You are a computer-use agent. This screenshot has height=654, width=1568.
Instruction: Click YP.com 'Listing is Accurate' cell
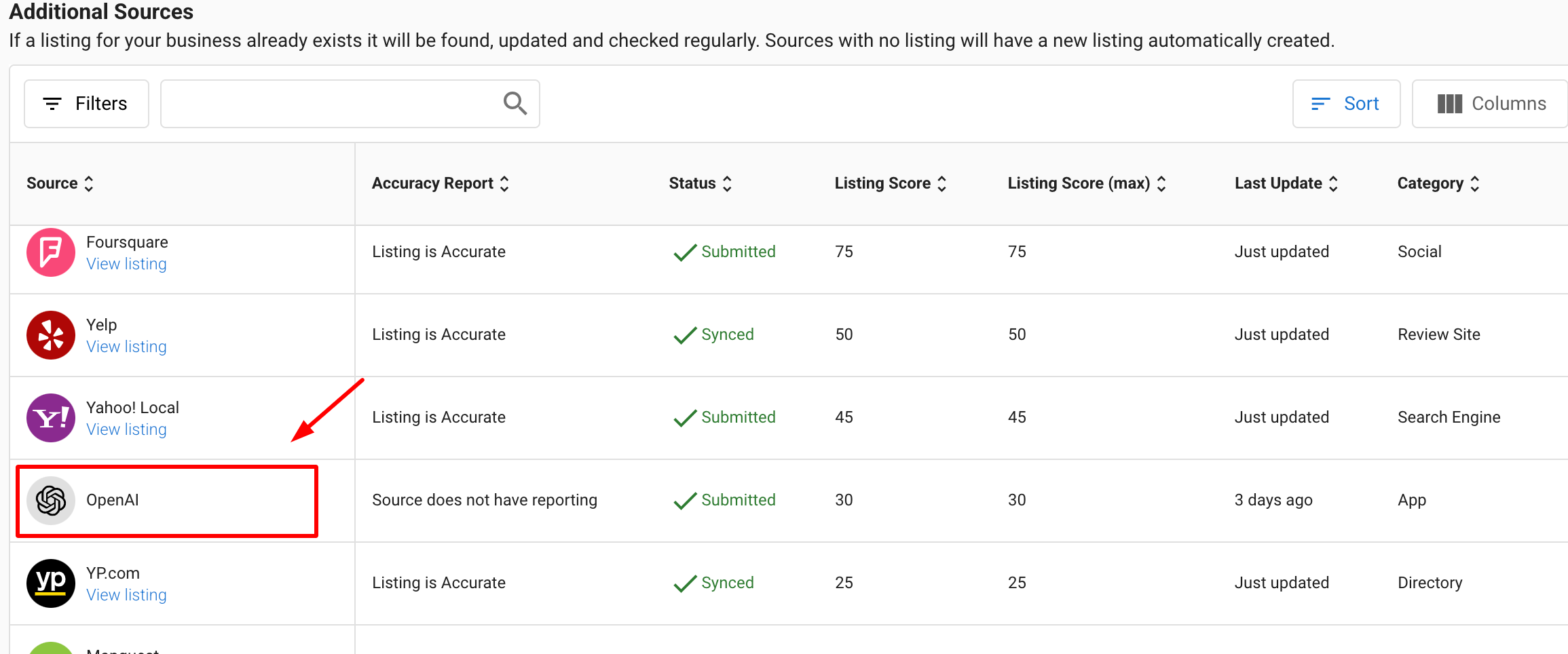coord(438,583)
